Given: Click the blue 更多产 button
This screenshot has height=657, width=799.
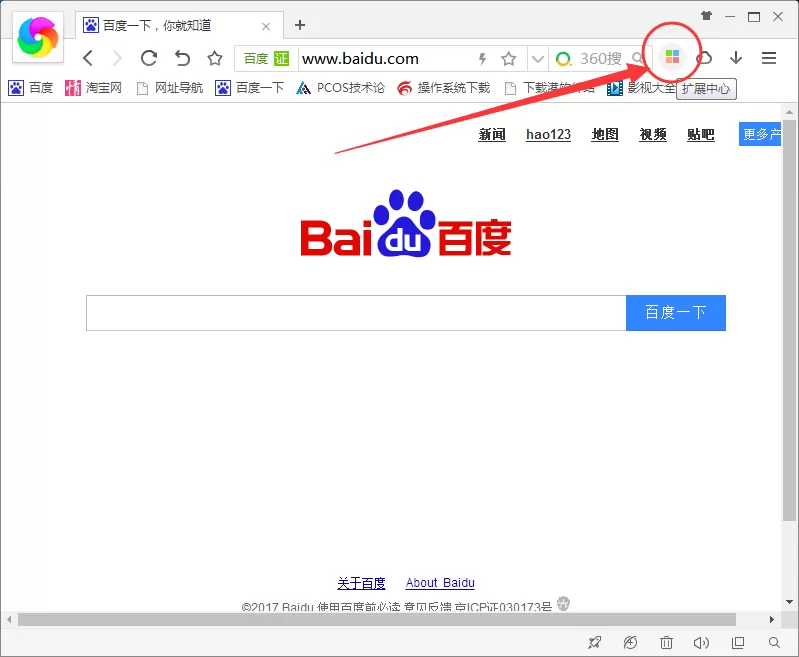Looking at the screenshot, I should [x=760, y=134].
